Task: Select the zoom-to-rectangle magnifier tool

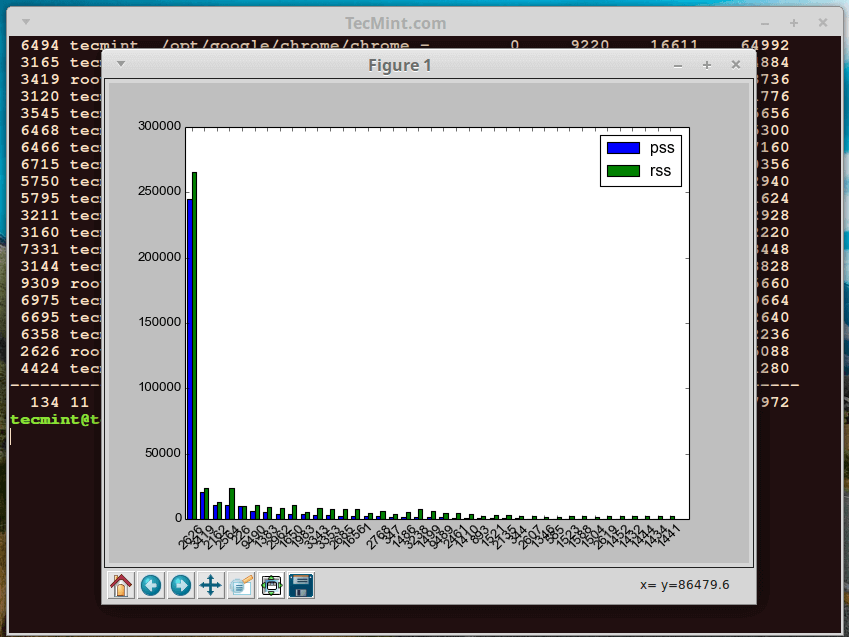Action: tap(241, 585)
